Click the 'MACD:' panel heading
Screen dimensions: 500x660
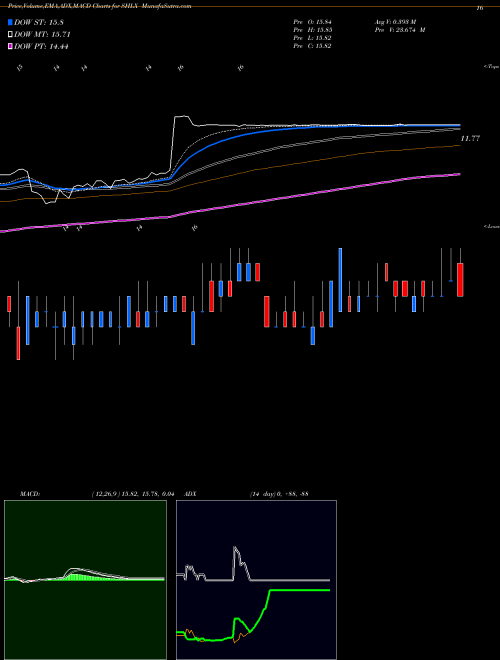tap(30, 494)
